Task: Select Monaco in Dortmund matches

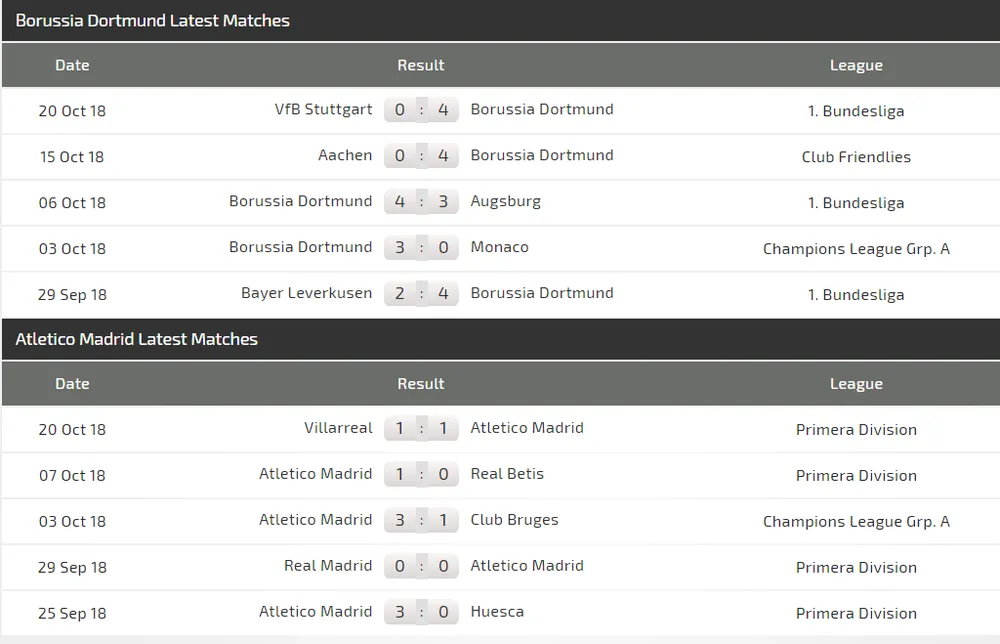Action: (x=499, y=248)
